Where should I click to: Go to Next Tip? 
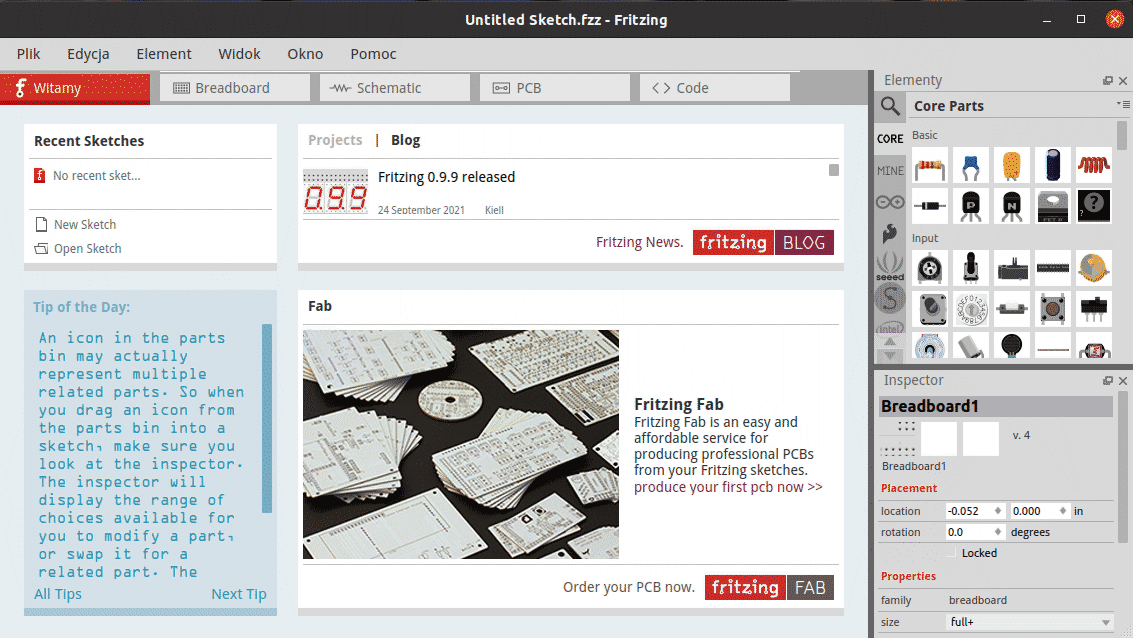tap(238, 594)
